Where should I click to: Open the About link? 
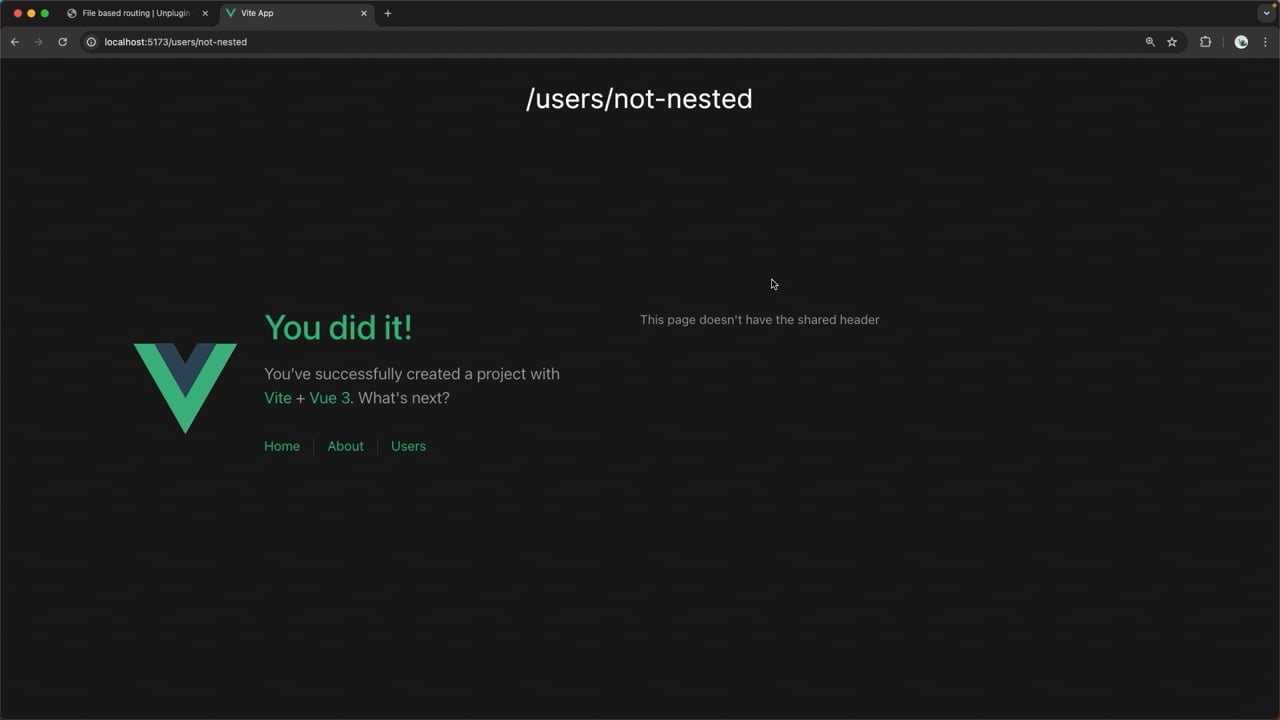point(345,446)
